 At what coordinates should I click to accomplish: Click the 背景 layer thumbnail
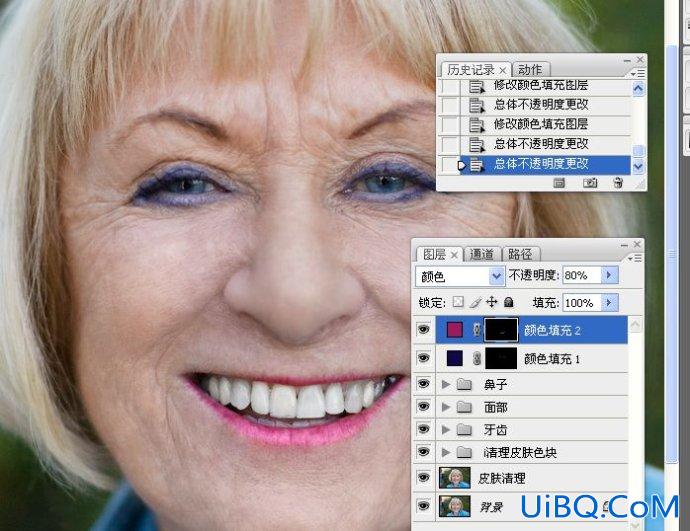455,506
